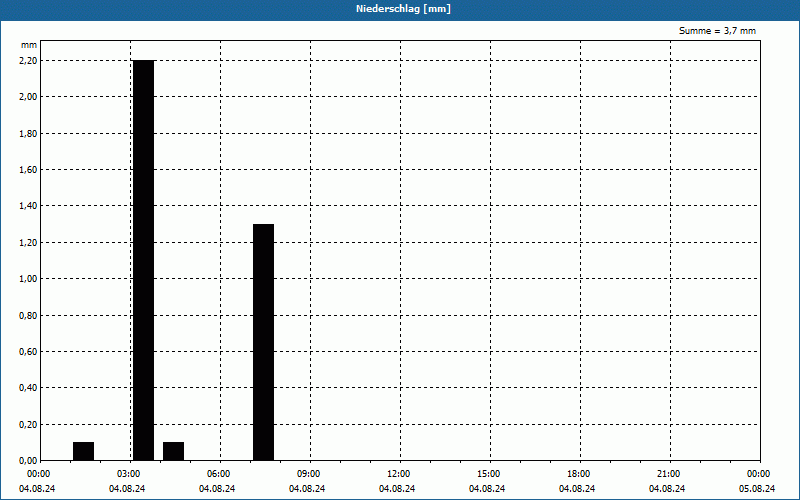Click the 1,00 y-axis label
Viewport: 800px width, 500px height.
click(x=29, y=279)
